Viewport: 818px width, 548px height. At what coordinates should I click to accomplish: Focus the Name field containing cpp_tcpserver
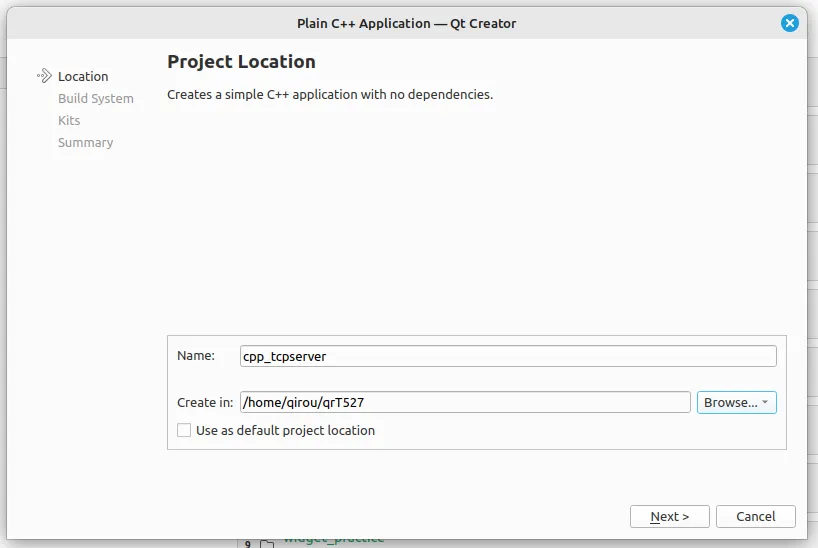tap(508, 356)
